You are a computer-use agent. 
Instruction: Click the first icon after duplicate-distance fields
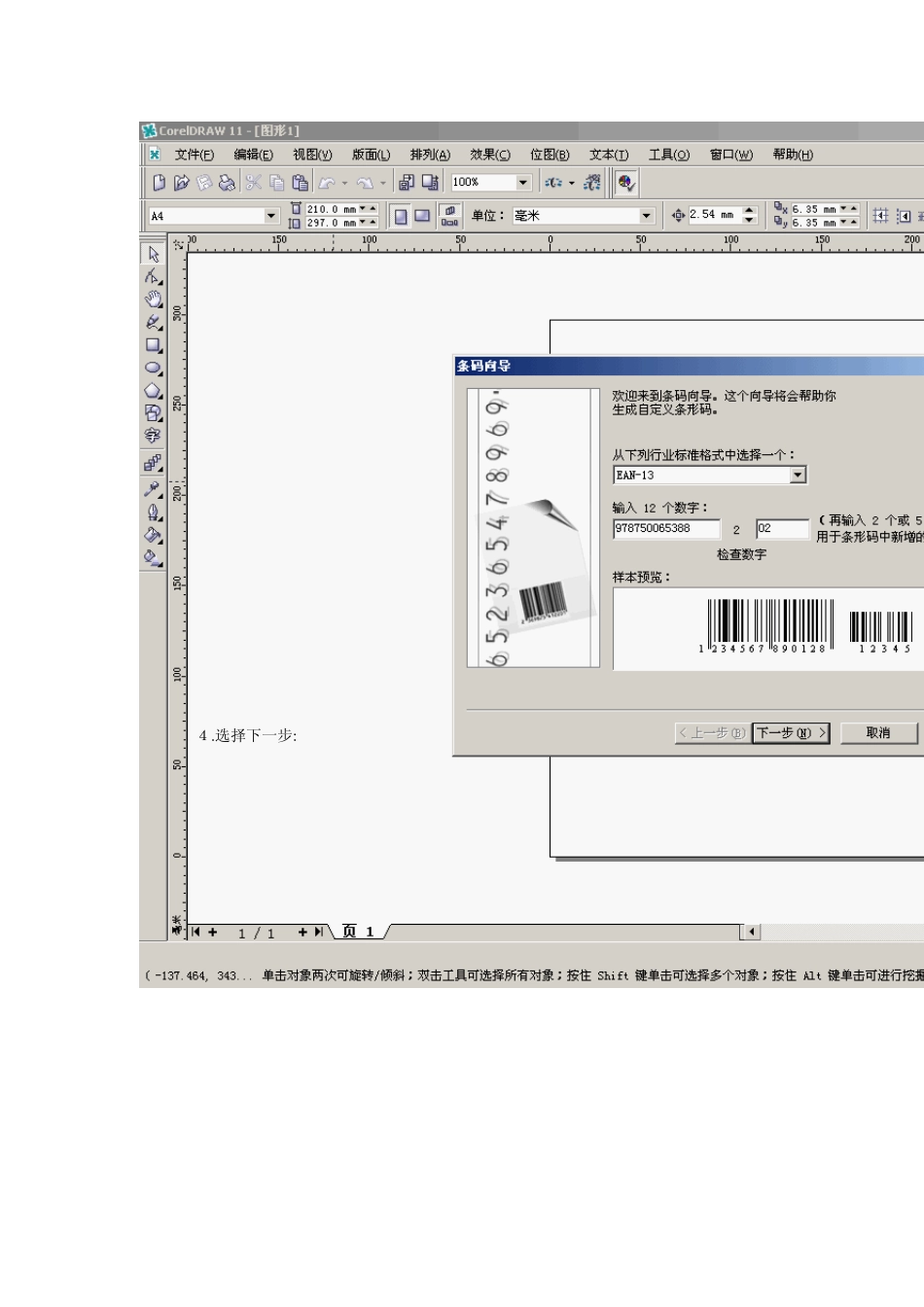[880, 216]
